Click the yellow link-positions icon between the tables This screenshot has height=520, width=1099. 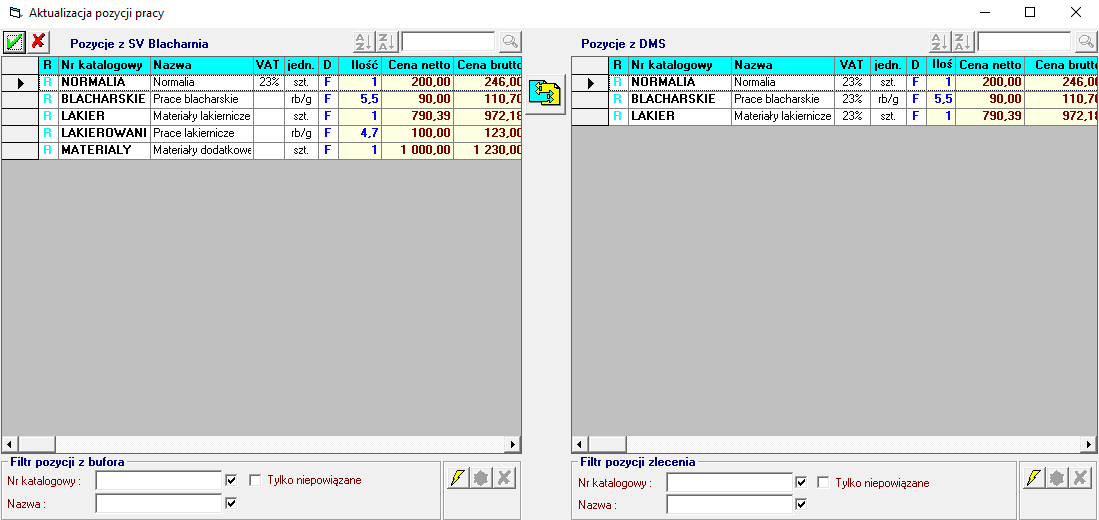546,93
